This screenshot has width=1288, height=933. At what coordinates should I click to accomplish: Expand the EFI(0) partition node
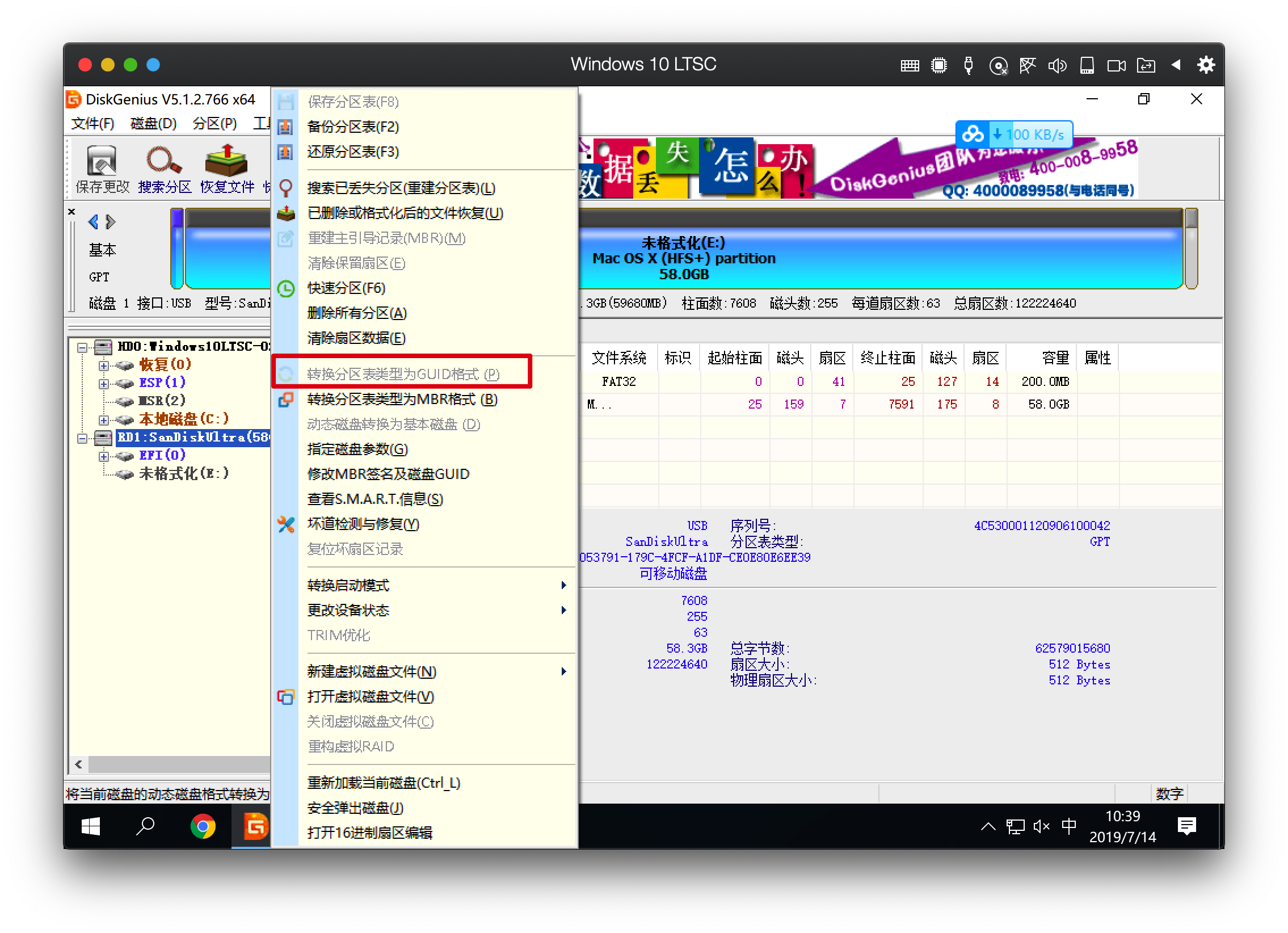click(x=103, y=456)
